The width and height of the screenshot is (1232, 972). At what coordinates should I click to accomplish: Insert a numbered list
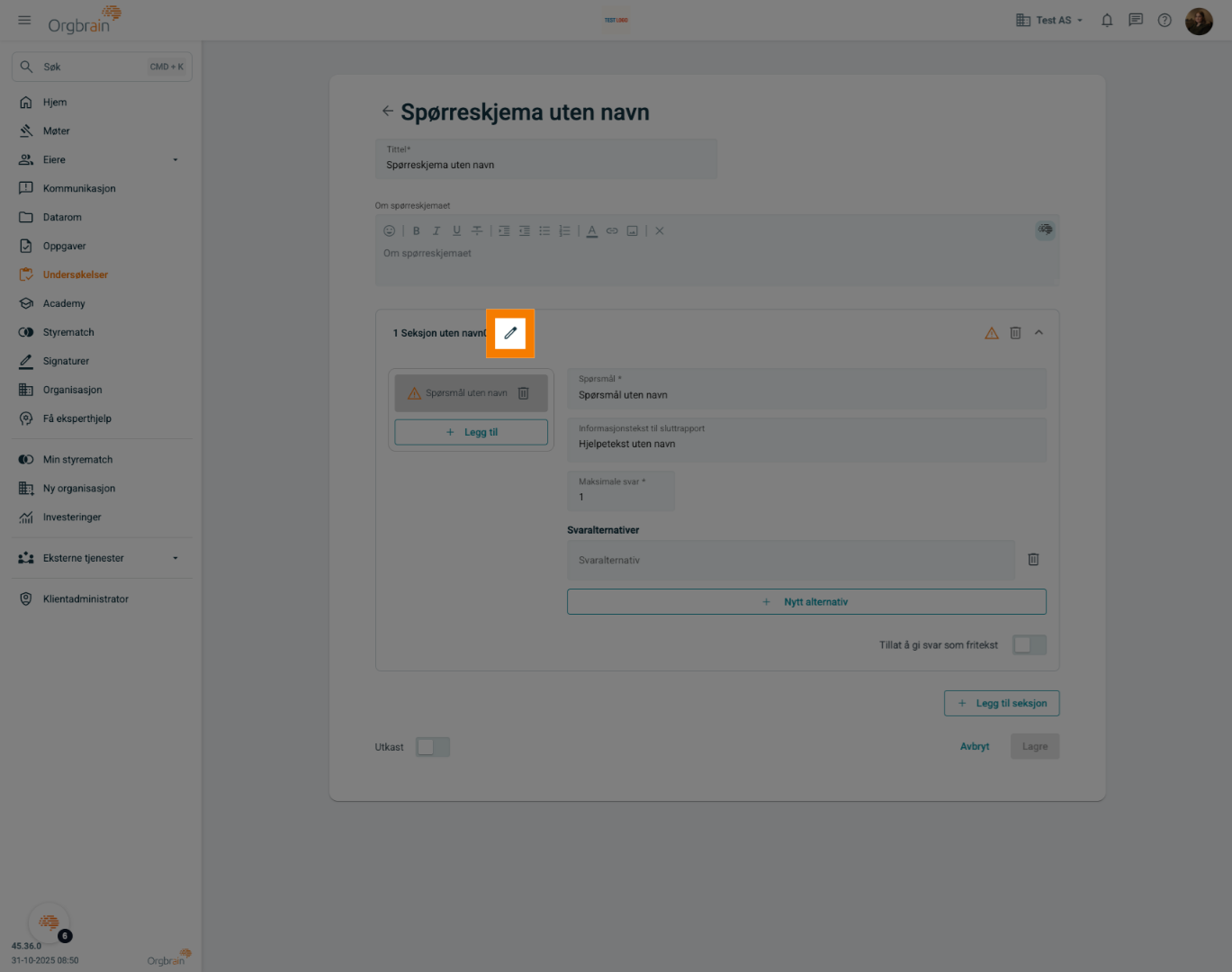coord(564,231)
